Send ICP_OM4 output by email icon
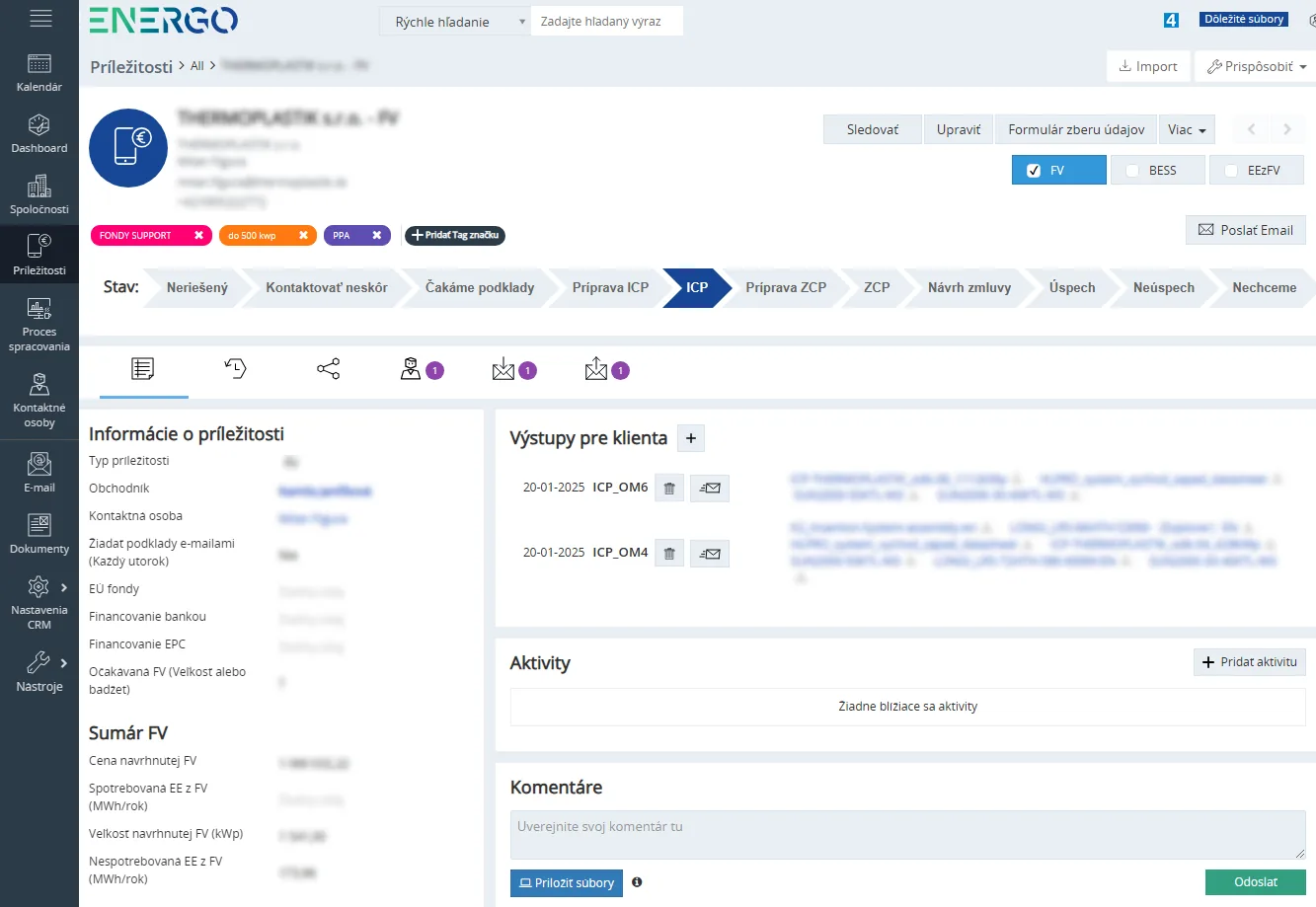Screen dimensions: 1316x907 [x=710, y=553]
